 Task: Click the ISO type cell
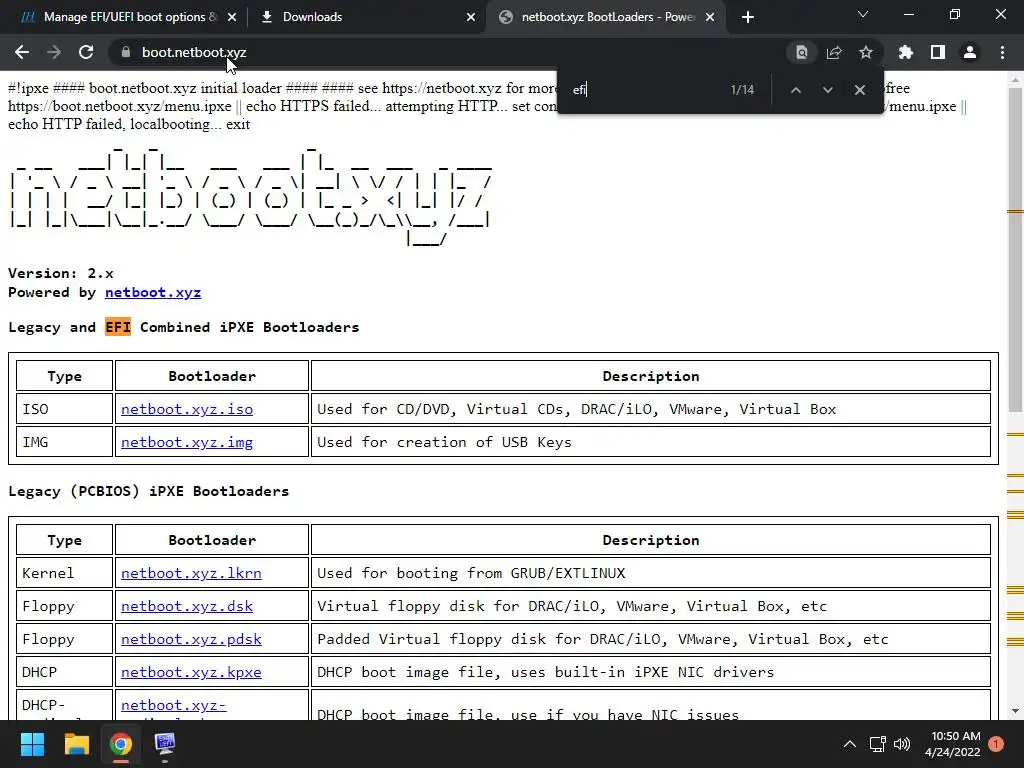(64, 409)
